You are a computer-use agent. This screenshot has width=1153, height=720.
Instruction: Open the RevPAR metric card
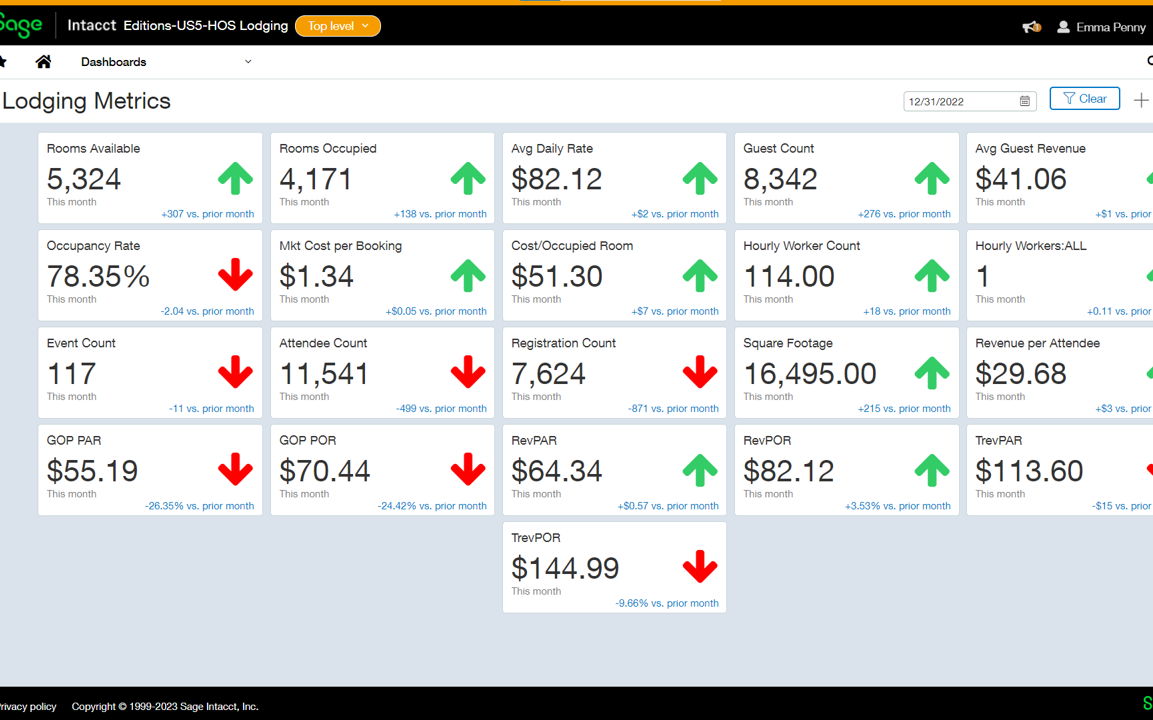click(x=614, y=470)
